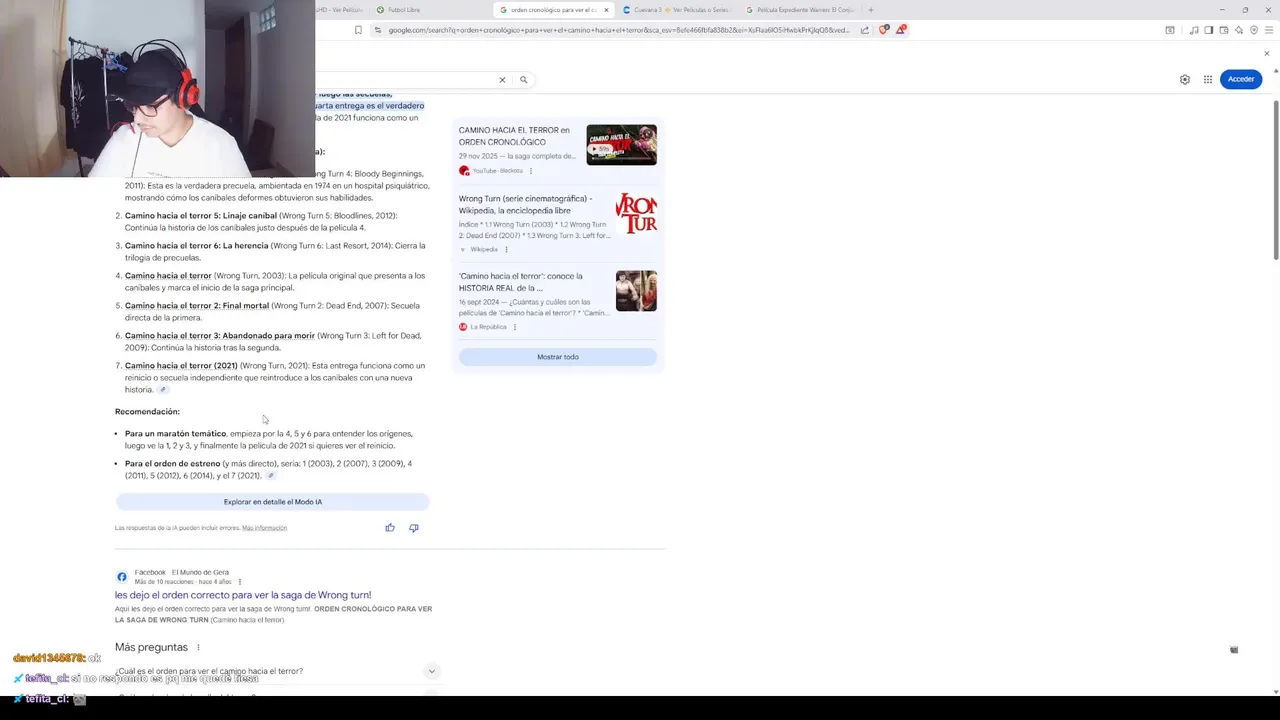This screenshot has height=720, width=1280.
Task: Like the AI answer with thumbs up
Action: (390, 528)
